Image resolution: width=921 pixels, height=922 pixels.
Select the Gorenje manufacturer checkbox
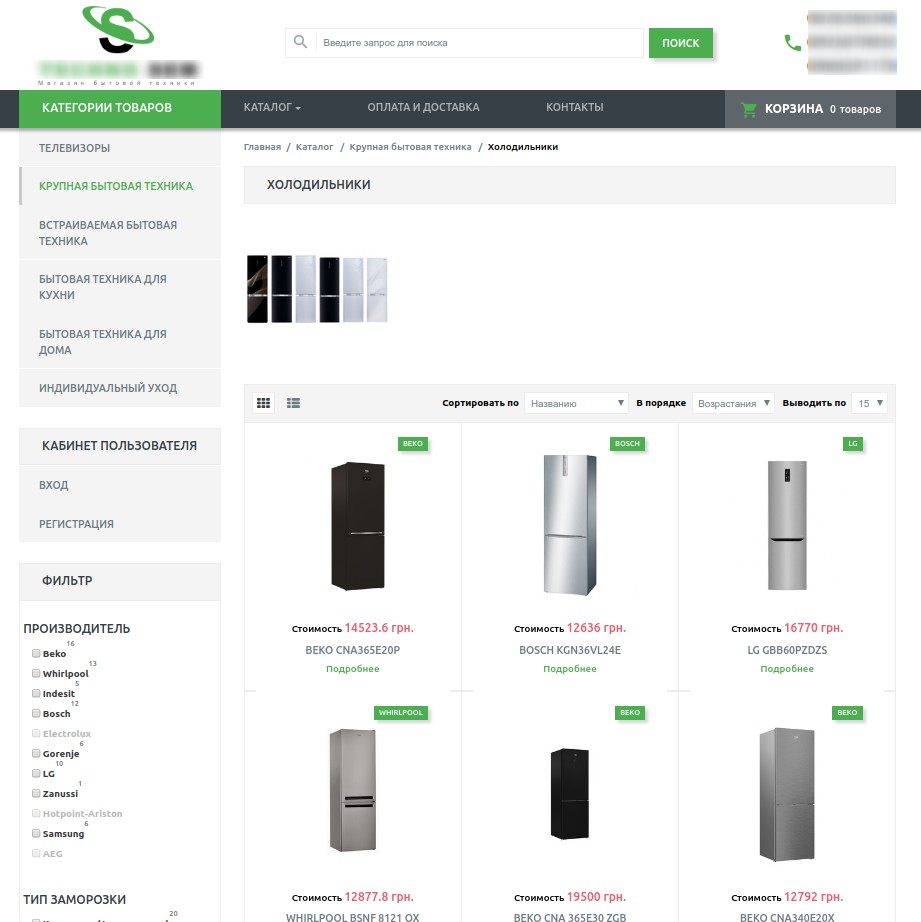(x=36, y=753)
